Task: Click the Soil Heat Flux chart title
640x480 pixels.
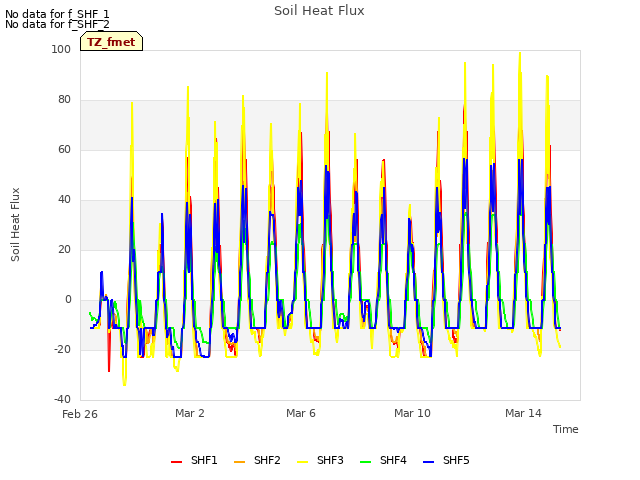Action: click(x=319, y=11)
